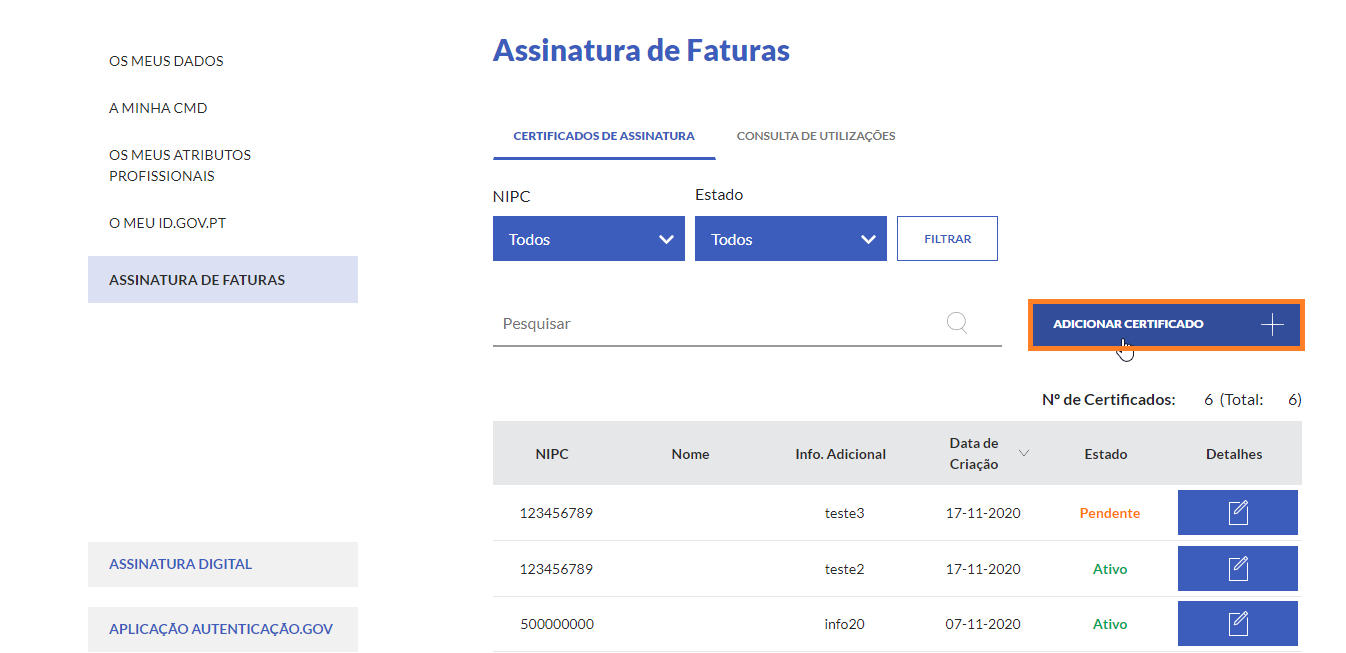Focus the Pesquisar search field
Viewport: 1346px width, 653px height.
click(x=715, y=324)
